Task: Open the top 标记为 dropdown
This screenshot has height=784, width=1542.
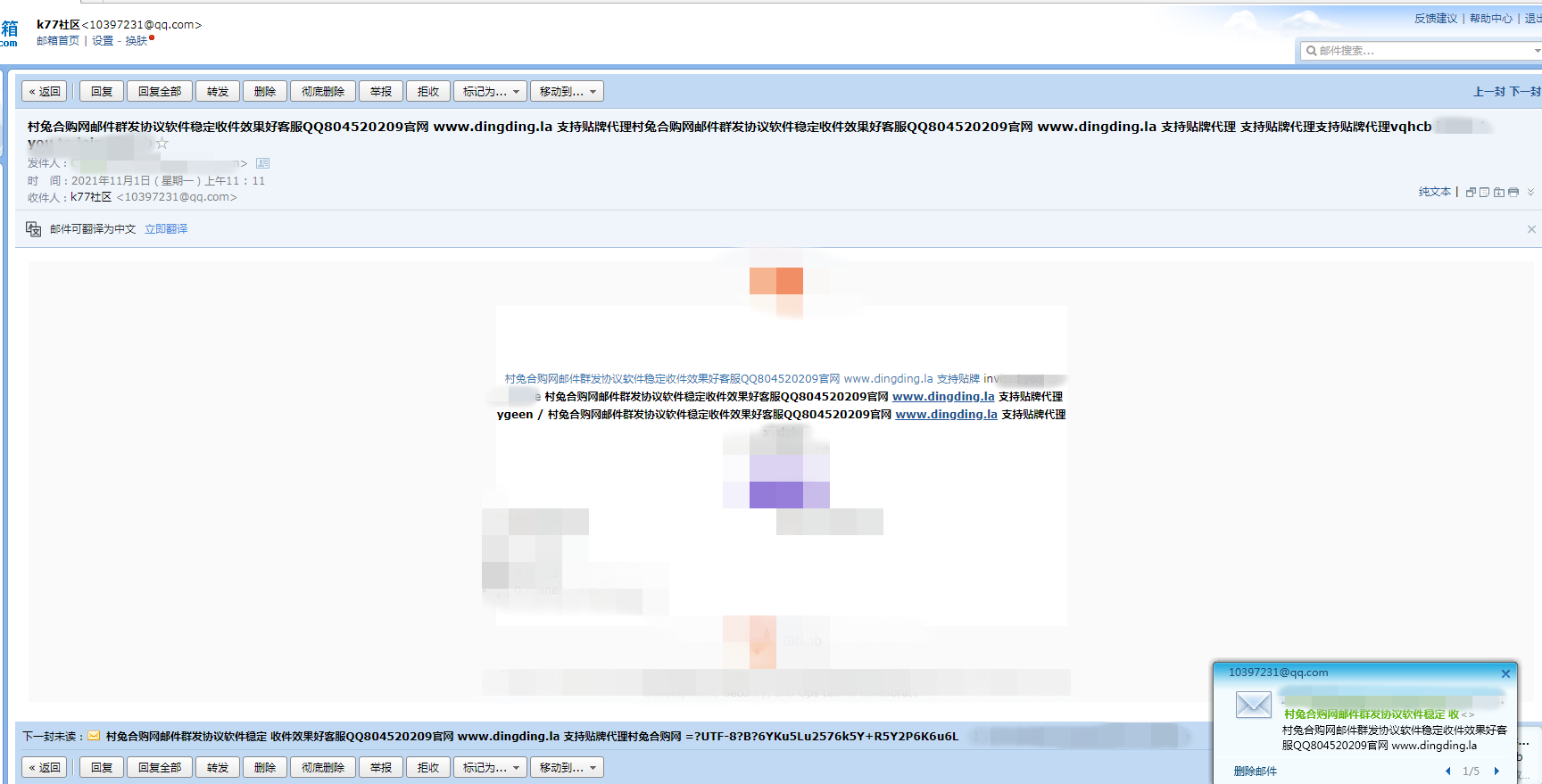Action: coord(490,91)
